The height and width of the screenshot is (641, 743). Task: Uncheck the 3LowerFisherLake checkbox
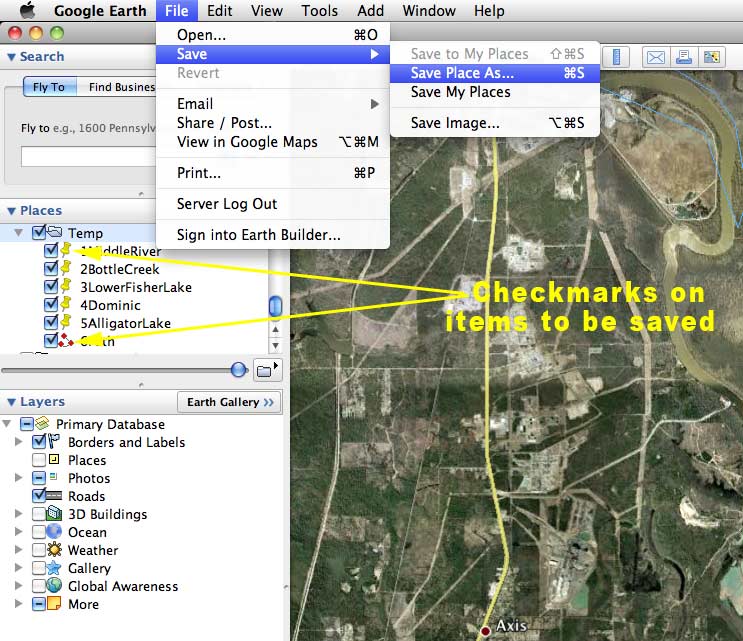click(51, 287)
